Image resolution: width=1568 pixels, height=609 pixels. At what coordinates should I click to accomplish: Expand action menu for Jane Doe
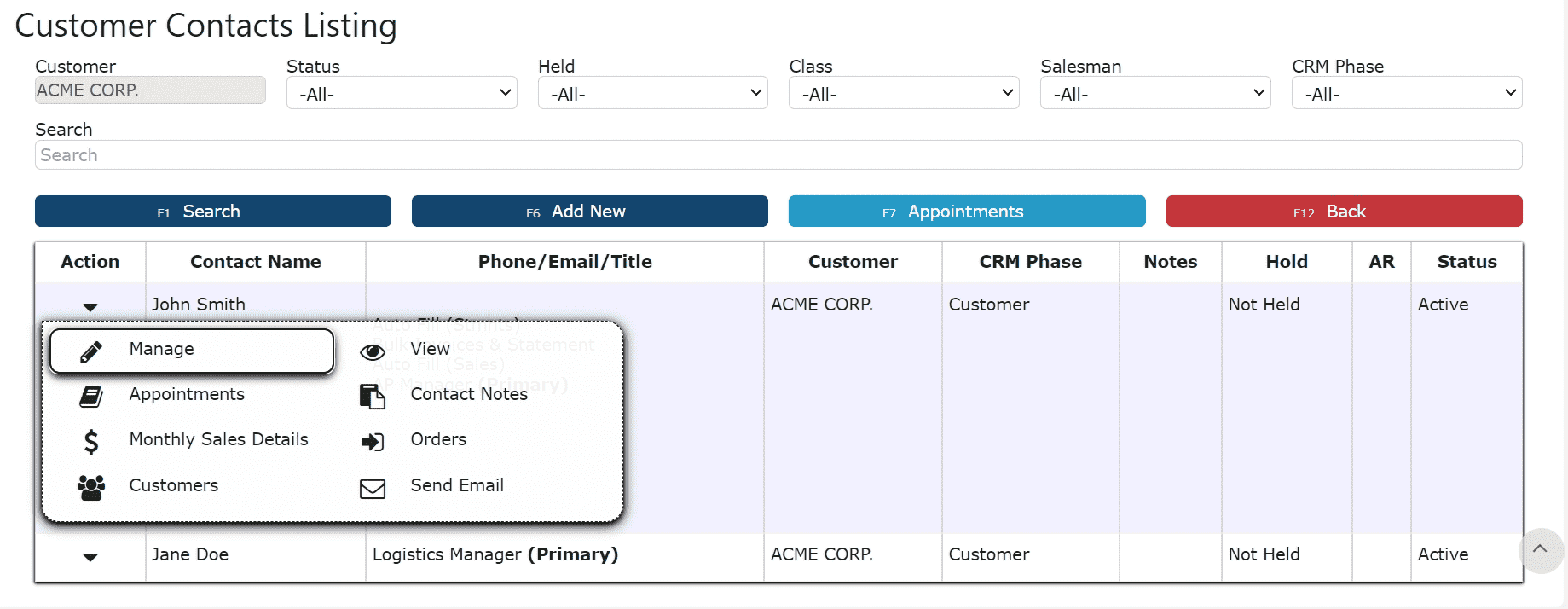tap(90, 557)
